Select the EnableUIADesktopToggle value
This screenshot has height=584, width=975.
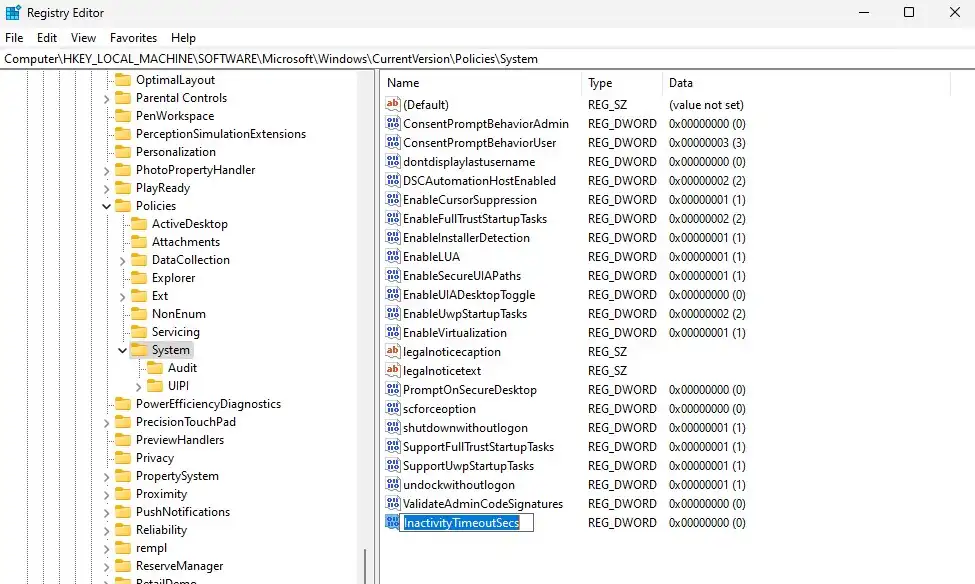469,295
